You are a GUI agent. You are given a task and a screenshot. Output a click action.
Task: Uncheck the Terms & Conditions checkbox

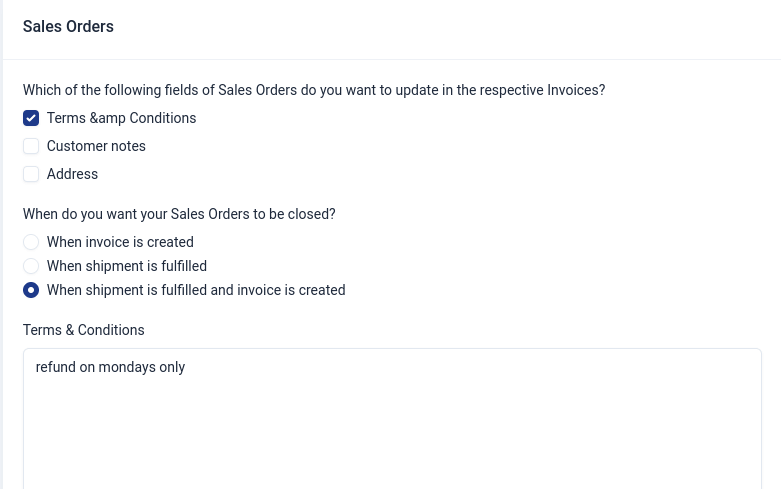point(31,118)
